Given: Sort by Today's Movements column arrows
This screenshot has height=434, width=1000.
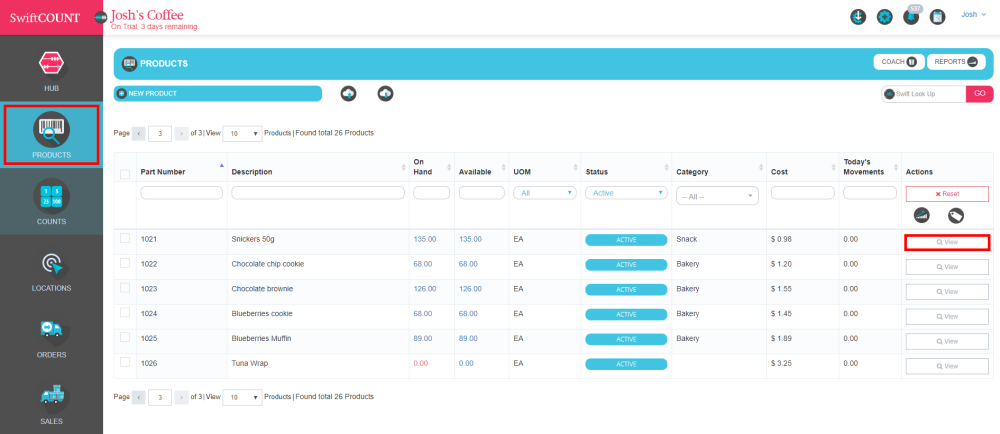Looking at the screenshot, I should coord(897,168).
